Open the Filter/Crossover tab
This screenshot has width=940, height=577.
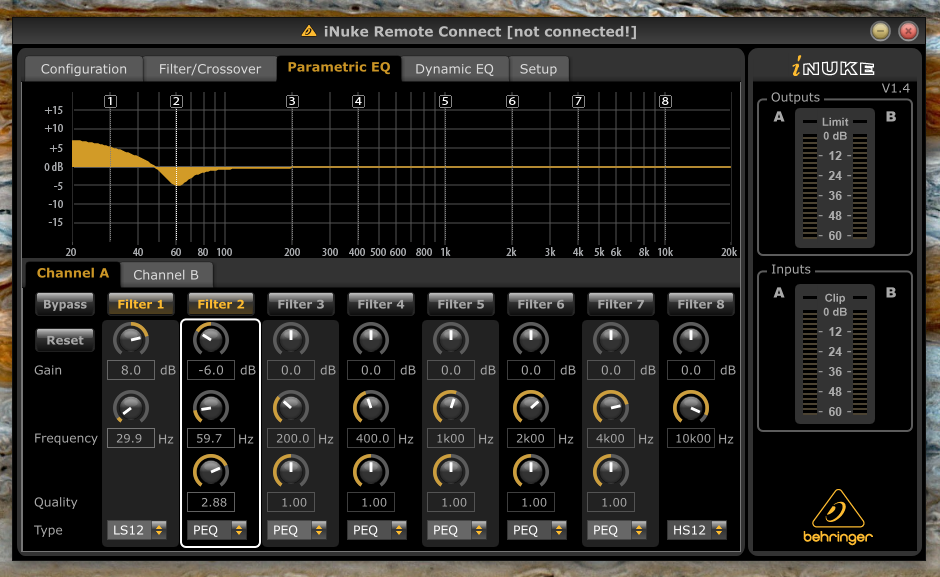click(x=210, y=69)
